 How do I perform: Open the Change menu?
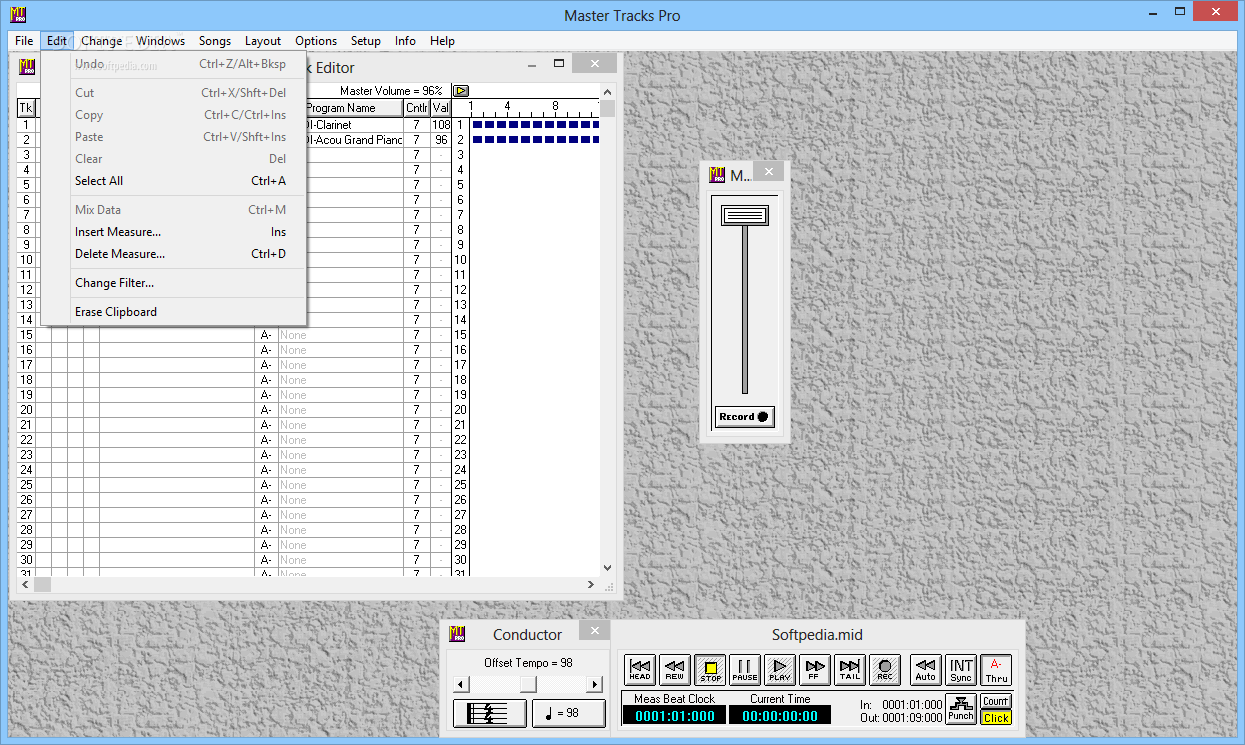102,41
